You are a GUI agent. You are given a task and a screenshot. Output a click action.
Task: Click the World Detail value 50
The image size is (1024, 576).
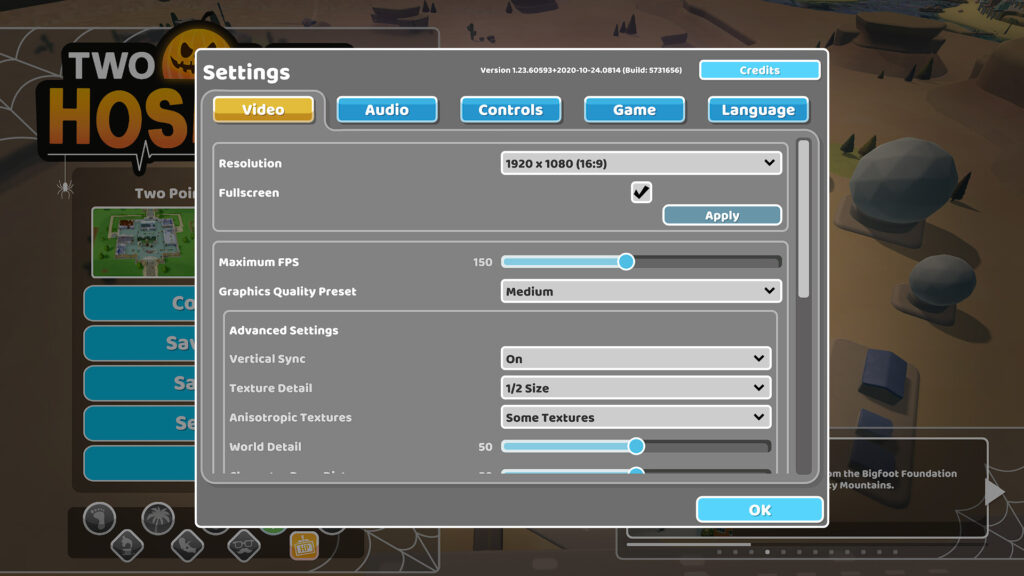tap(485, 447)
